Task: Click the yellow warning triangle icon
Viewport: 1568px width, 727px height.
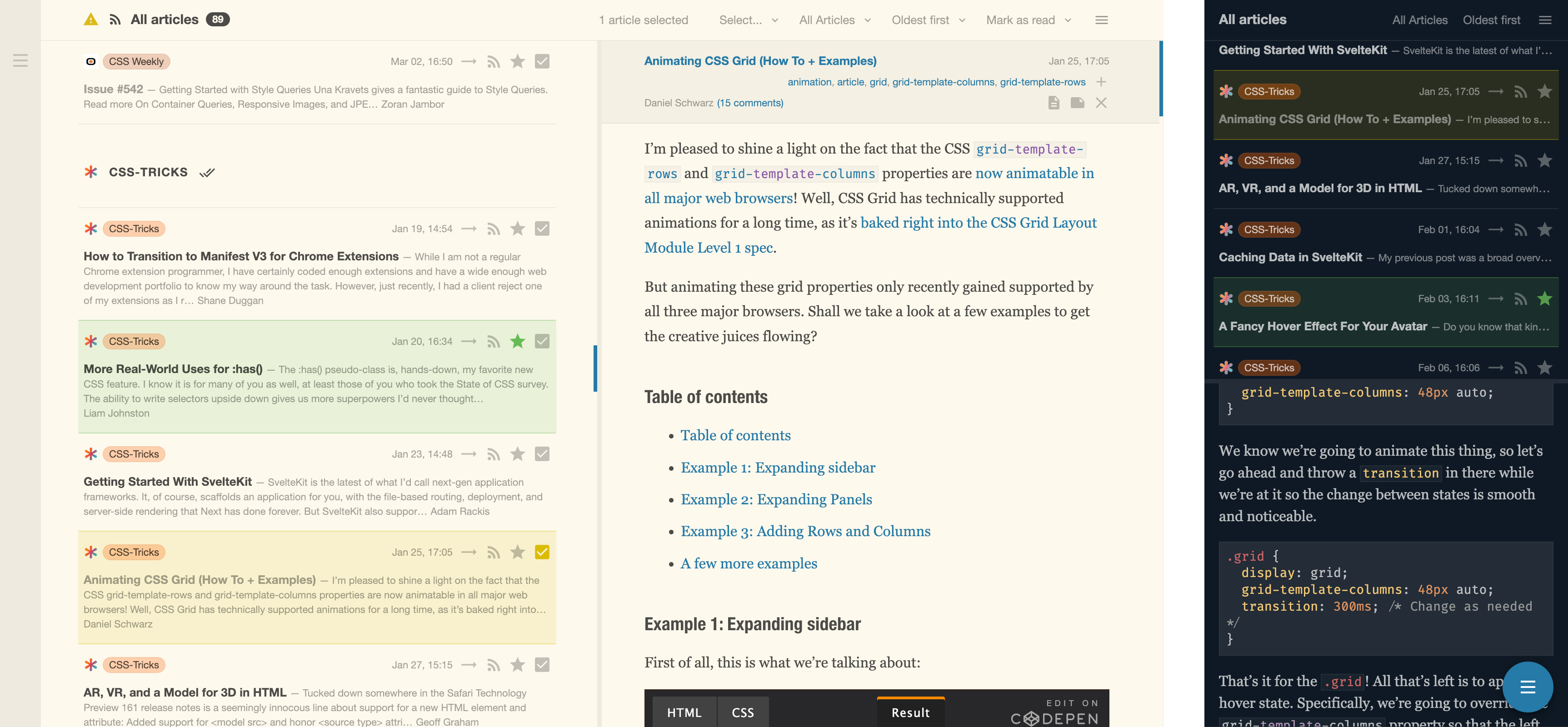Action: (x=91, y=20)
